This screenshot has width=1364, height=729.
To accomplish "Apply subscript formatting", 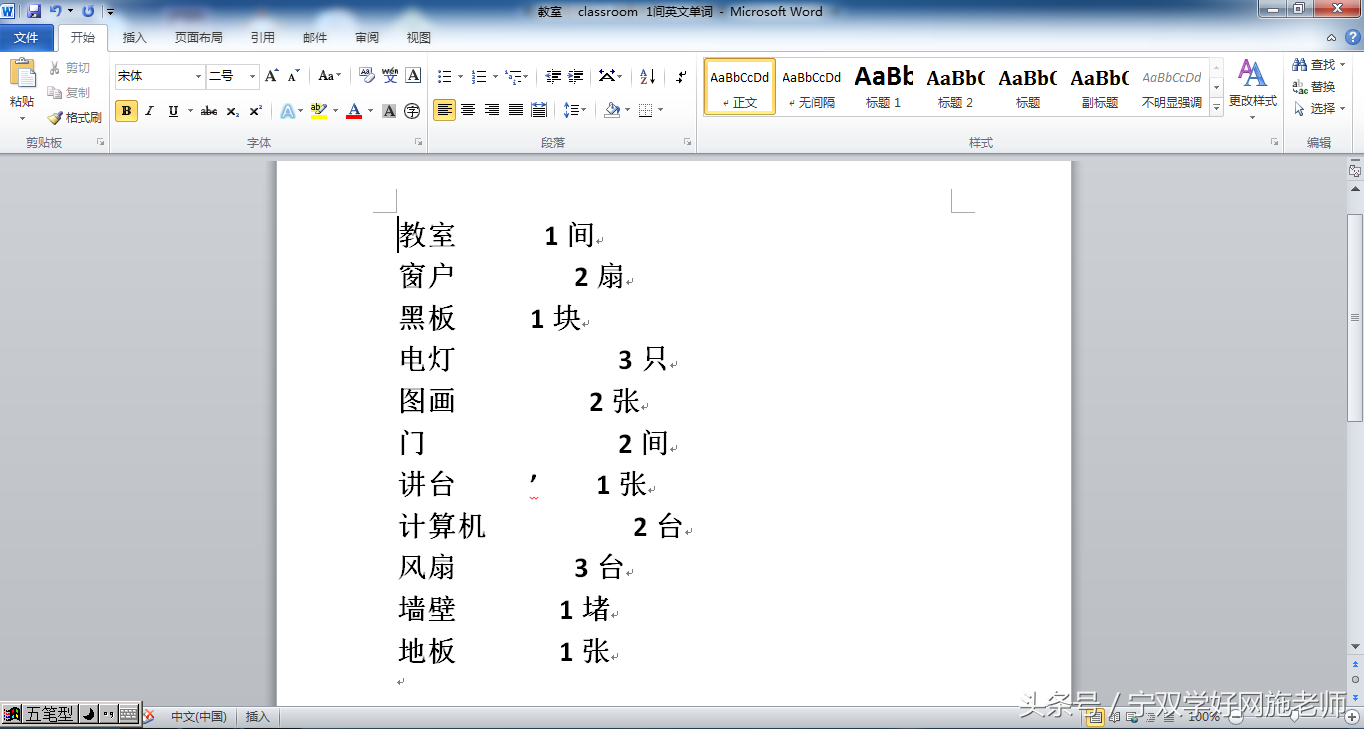I will (x=232, y=111).
